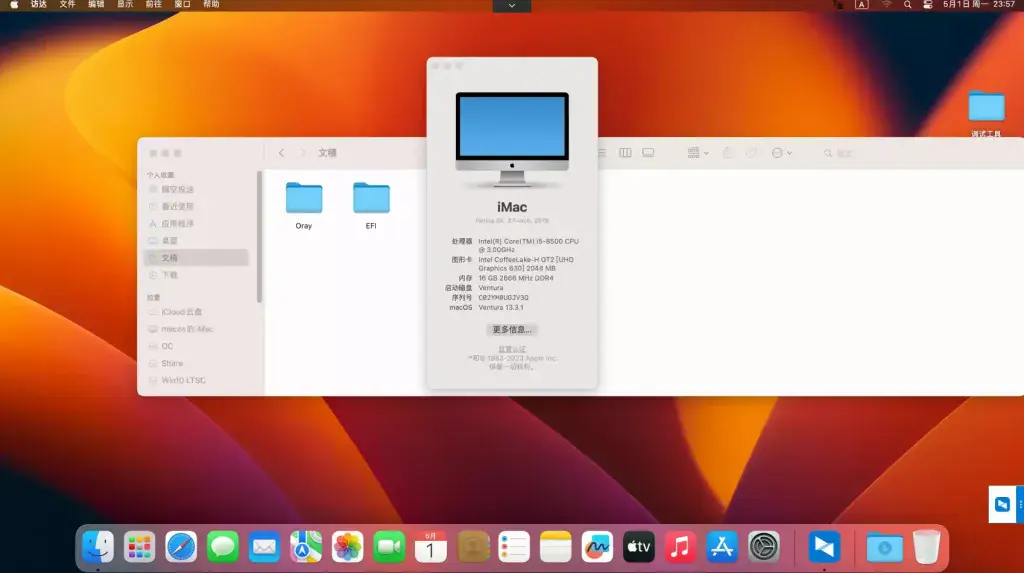1024x573 pixels.
Task: Open Notes from the Dock
Action: 556,546
